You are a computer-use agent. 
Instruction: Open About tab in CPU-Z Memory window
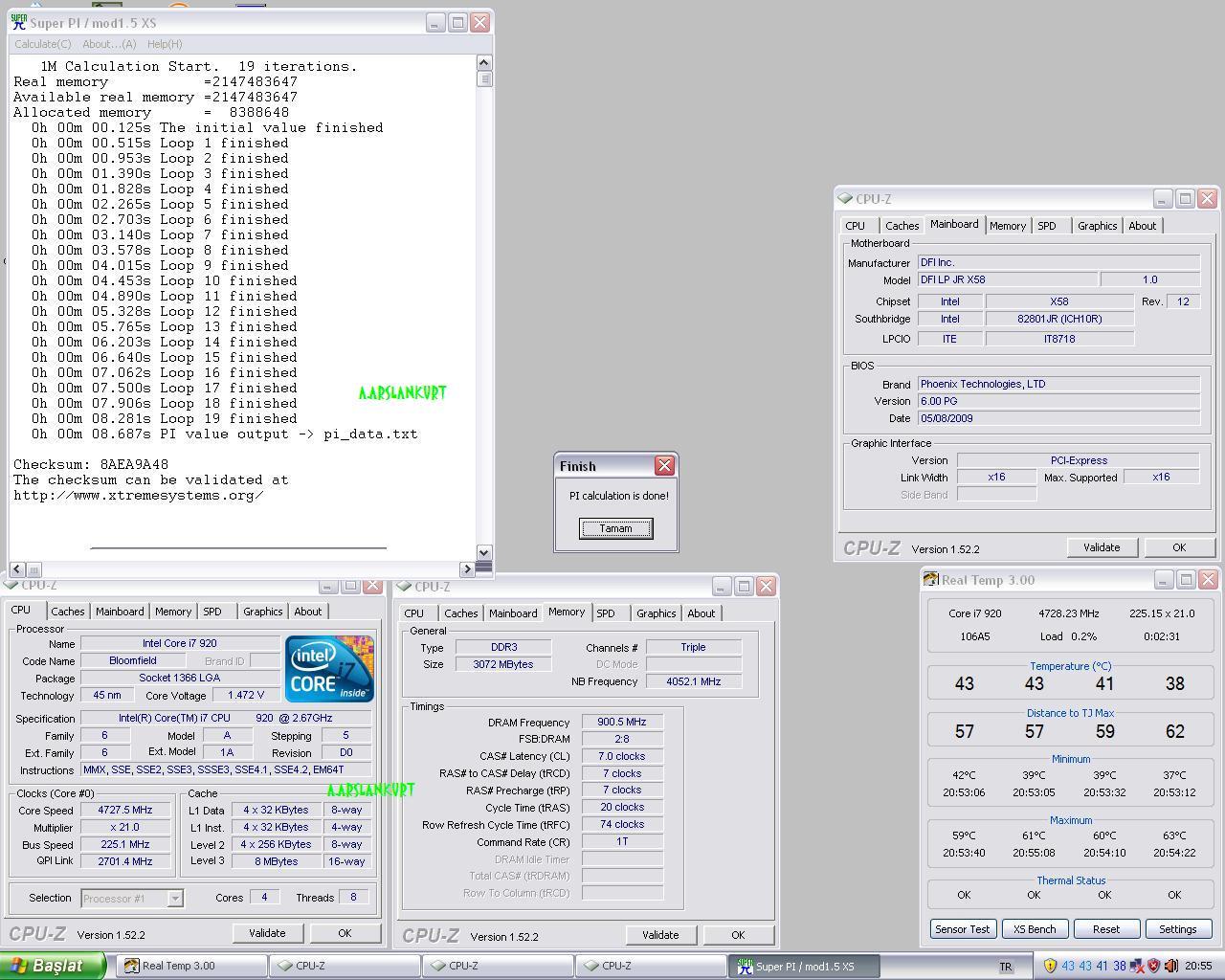(701, 613)
